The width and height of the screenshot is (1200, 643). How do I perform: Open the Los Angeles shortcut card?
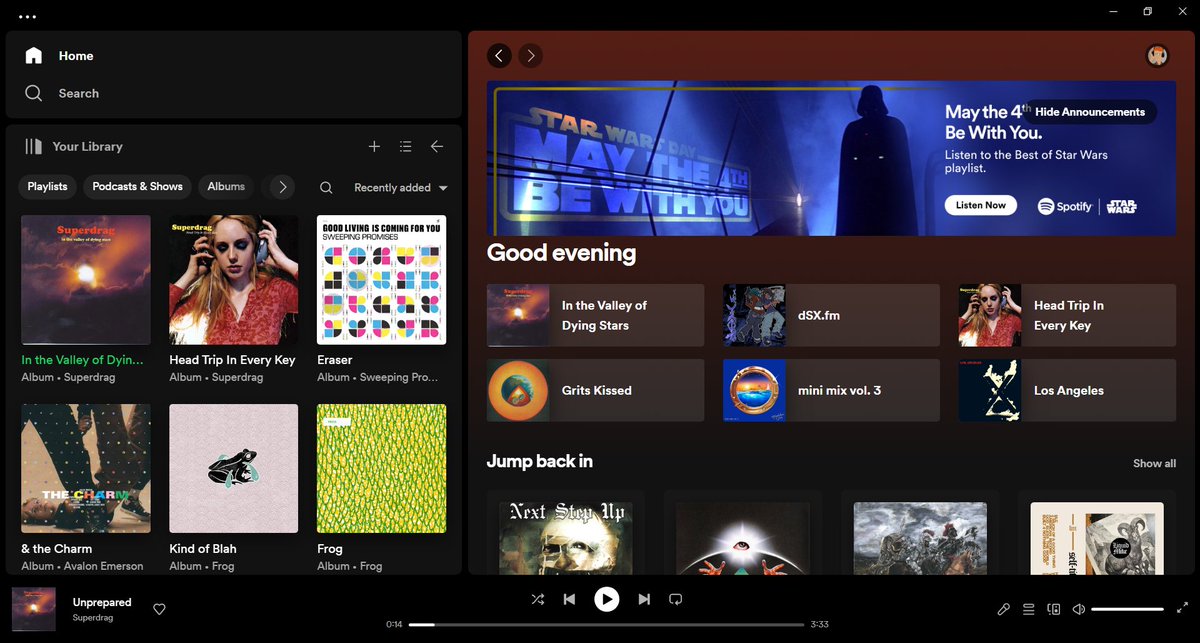point(1067,390)
